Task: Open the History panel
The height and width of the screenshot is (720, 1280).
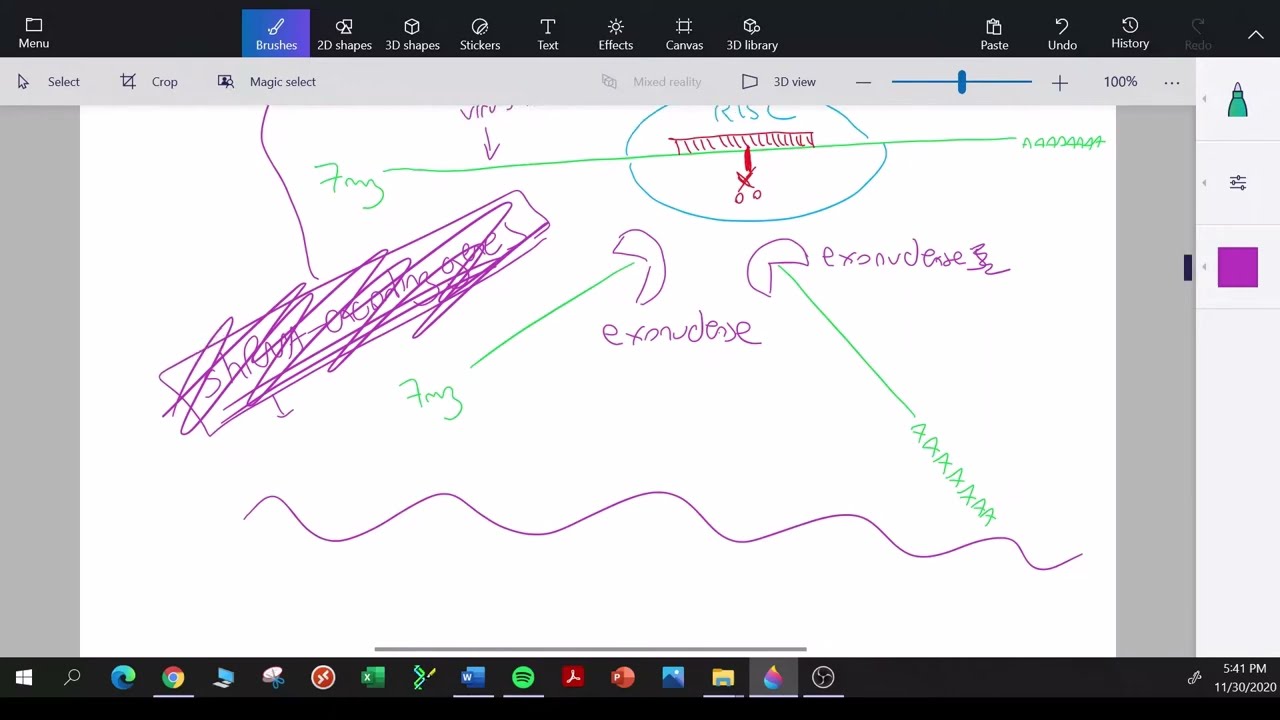Action: coord(1130,33)
